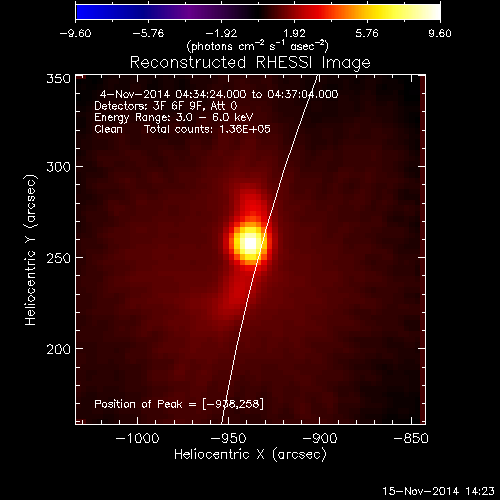
Task: Click the Y-axis tick label 300
Action: [59, 167]
